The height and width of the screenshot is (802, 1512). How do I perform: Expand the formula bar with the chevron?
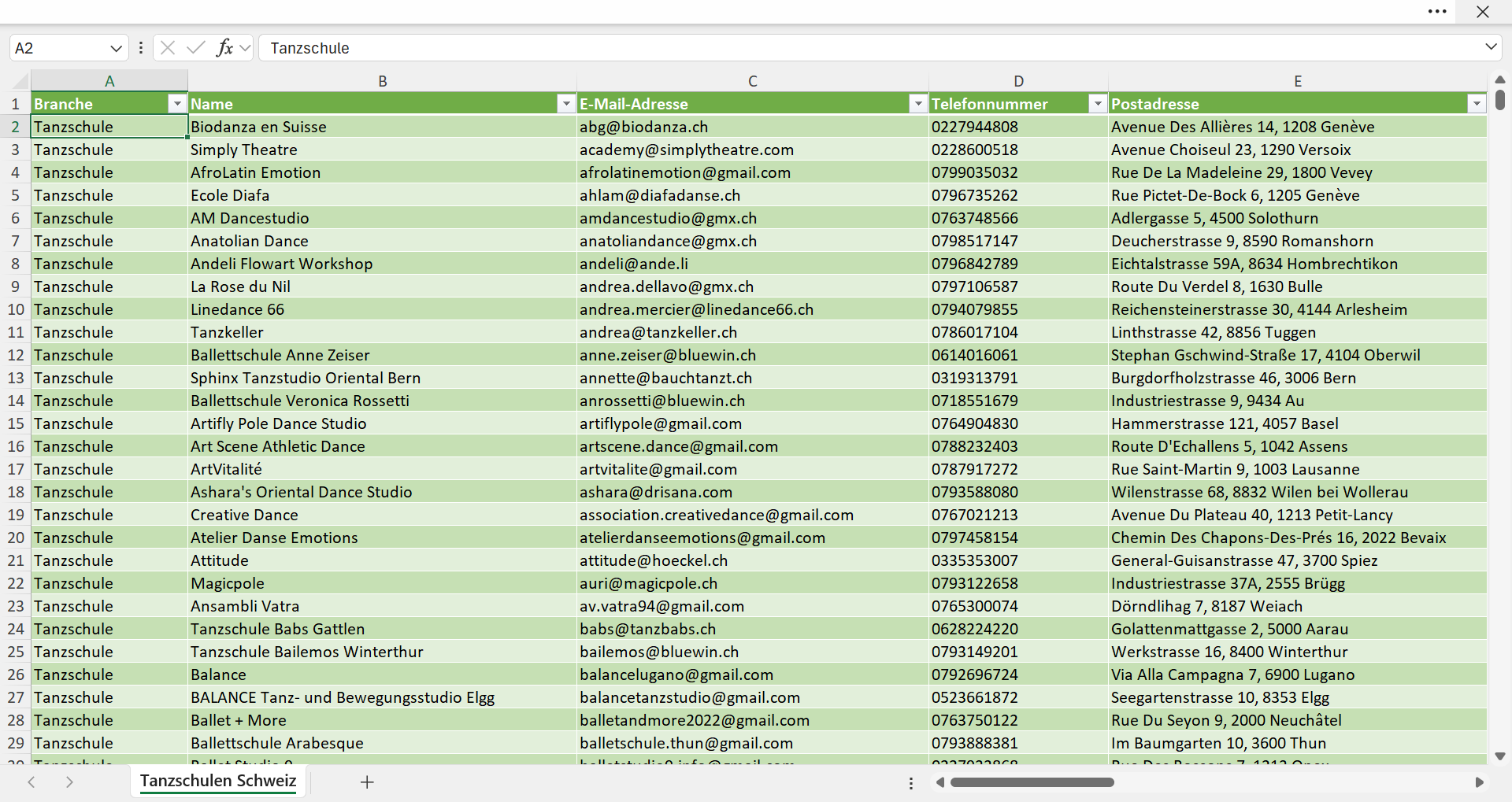tap(1491, 47)
